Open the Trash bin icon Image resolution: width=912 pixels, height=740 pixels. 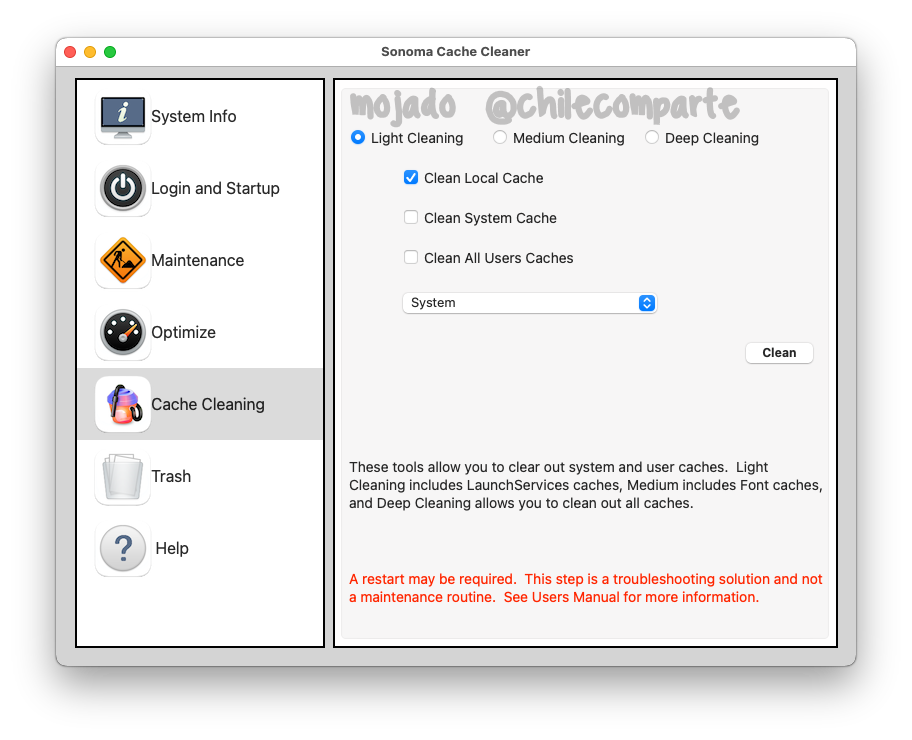tap(123, 476)
